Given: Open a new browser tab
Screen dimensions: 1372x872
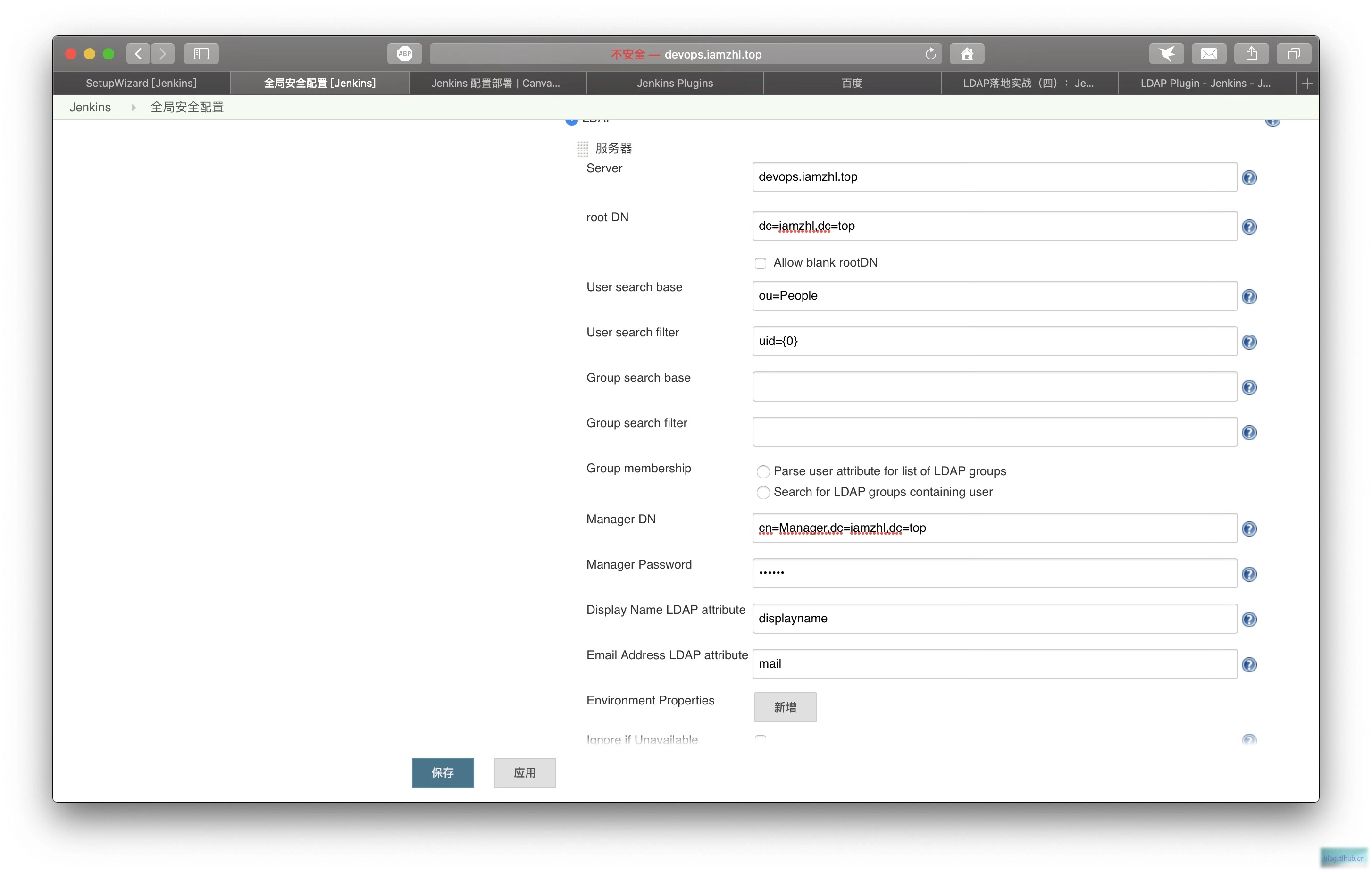Looking at the screenshot, I should tap(1307, 83).
